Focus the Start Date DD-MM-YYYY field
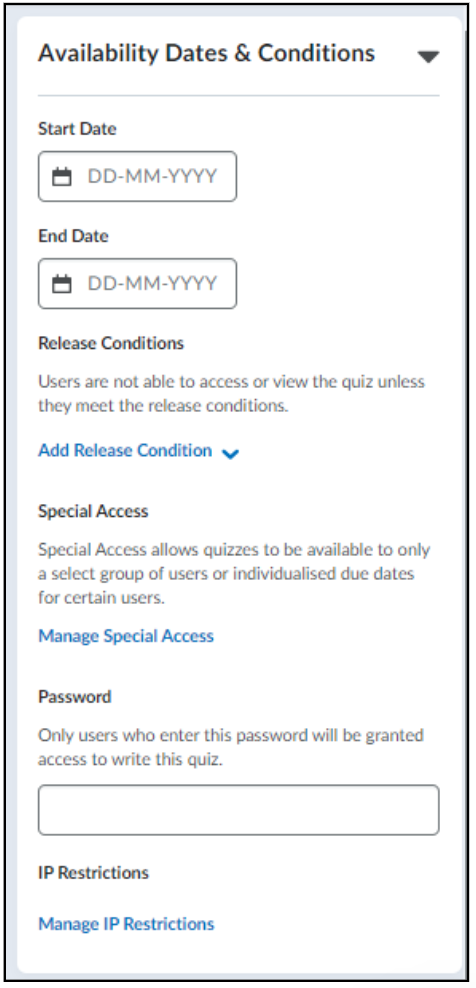The height and width of the screenshot is (988, 476). click(137, 176)
